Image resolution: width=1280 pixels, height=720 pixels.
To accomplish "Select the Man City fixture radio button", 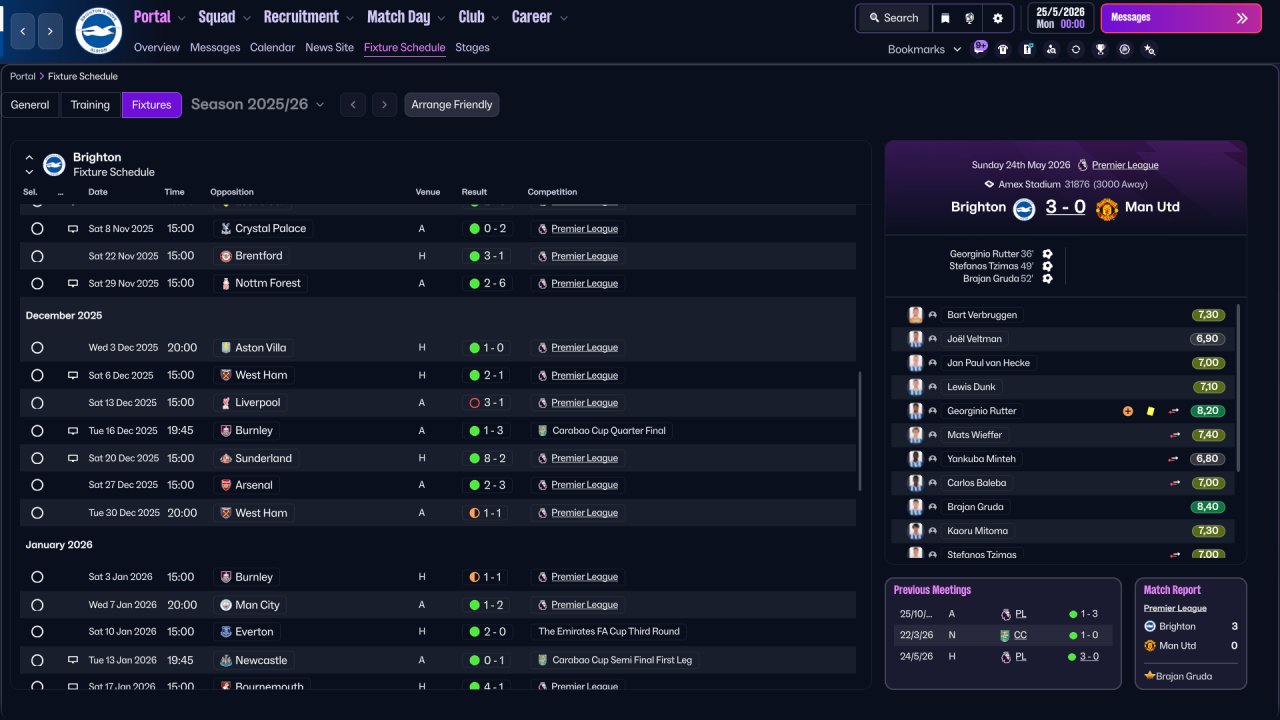I will tap(37, 605).
